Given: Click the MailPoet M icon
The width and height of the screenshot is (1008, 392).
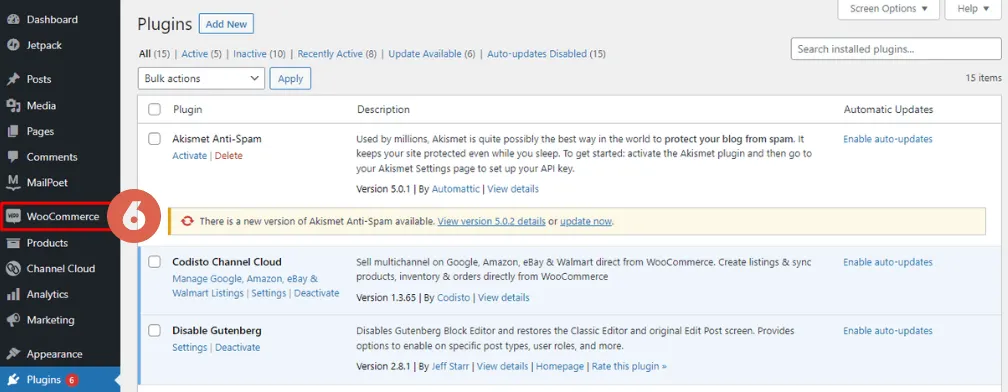Looking at the screenshot, I should pos(13,183).
